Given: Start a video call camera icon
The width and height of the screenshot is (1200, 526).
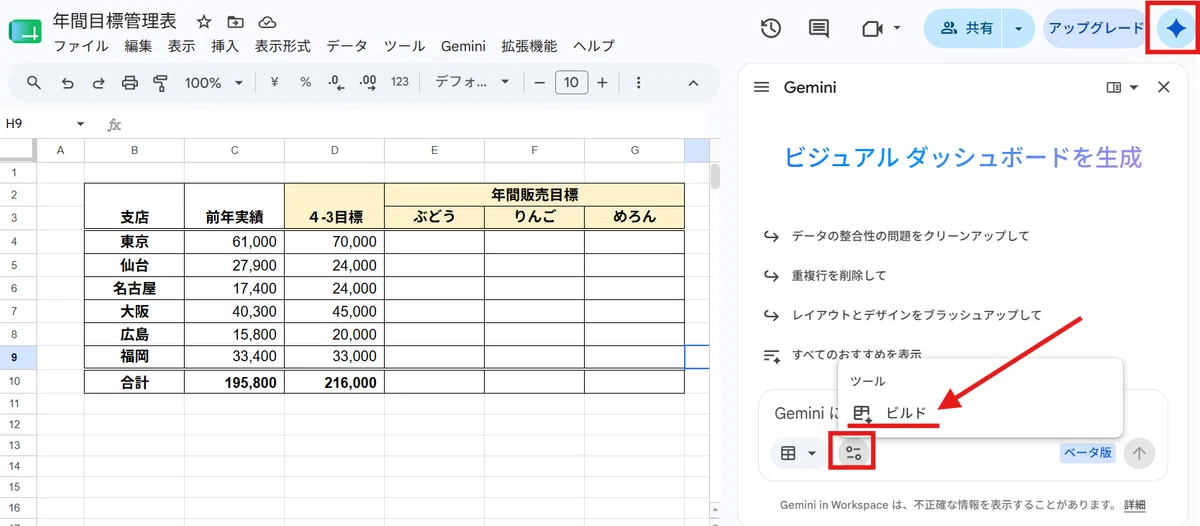Looking at the screenshot, I should (x=872, y=28).
